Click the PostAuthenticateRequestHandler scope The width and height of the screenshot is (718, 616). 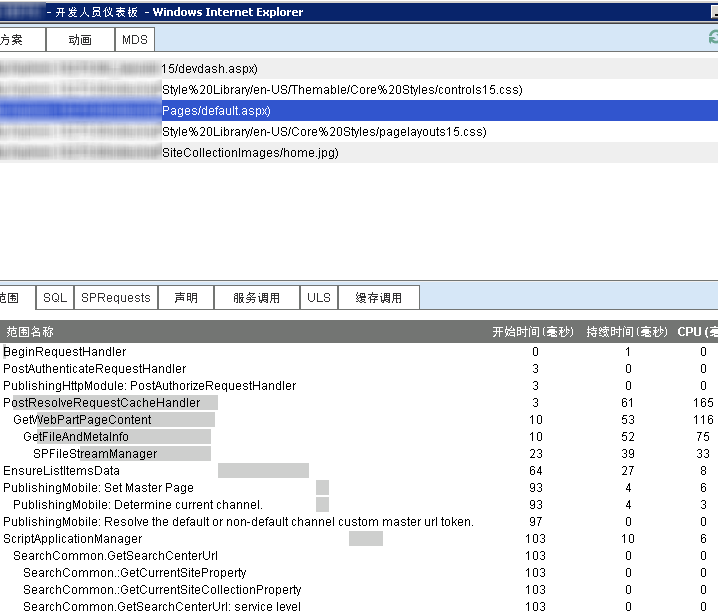95,369
